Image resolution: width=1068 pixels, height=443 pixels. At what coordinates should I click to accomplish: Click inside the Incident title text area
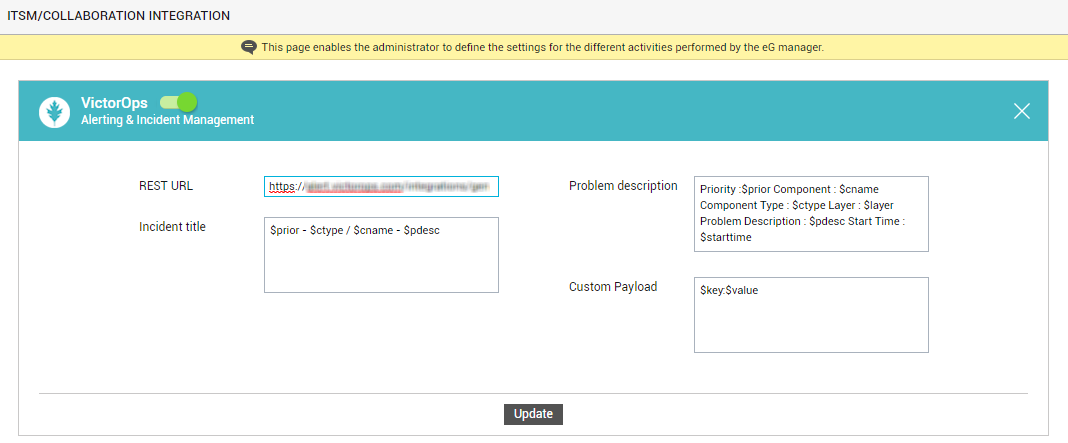[x=381, y=255]
